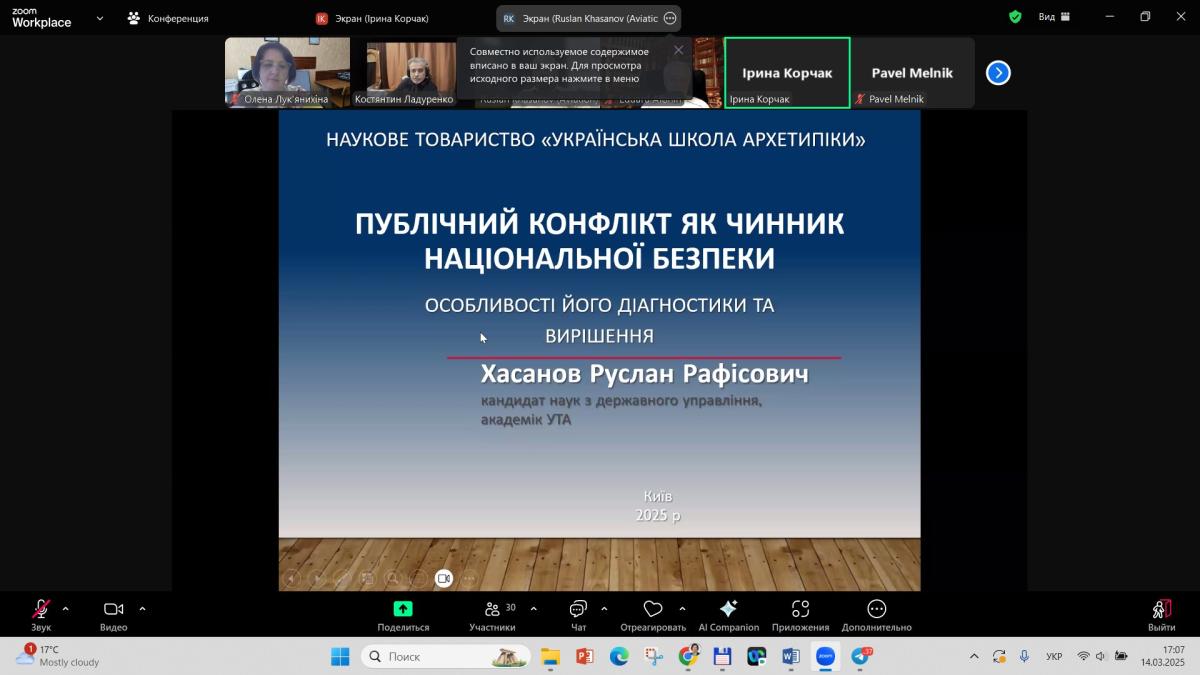1200x675 pixels.
Task: Click the Отреагировать heart reaction icon
Action: 653,609
